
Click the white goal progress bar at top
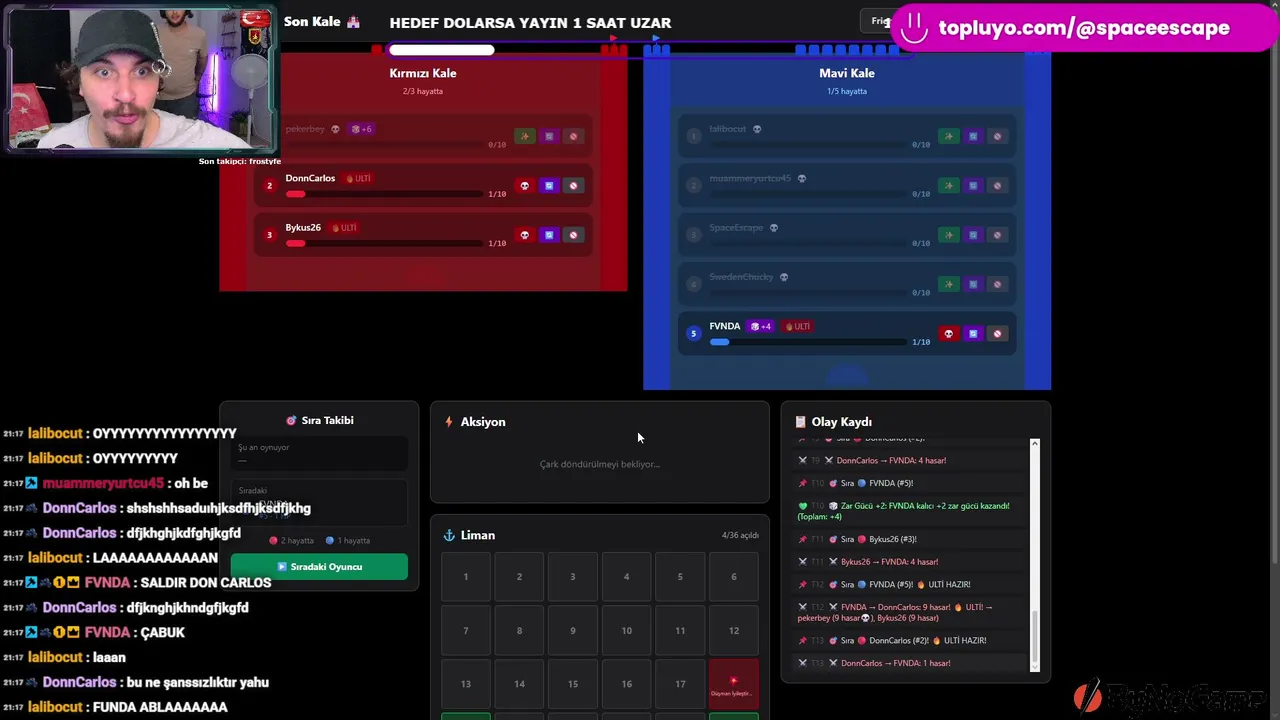[441, 50]
